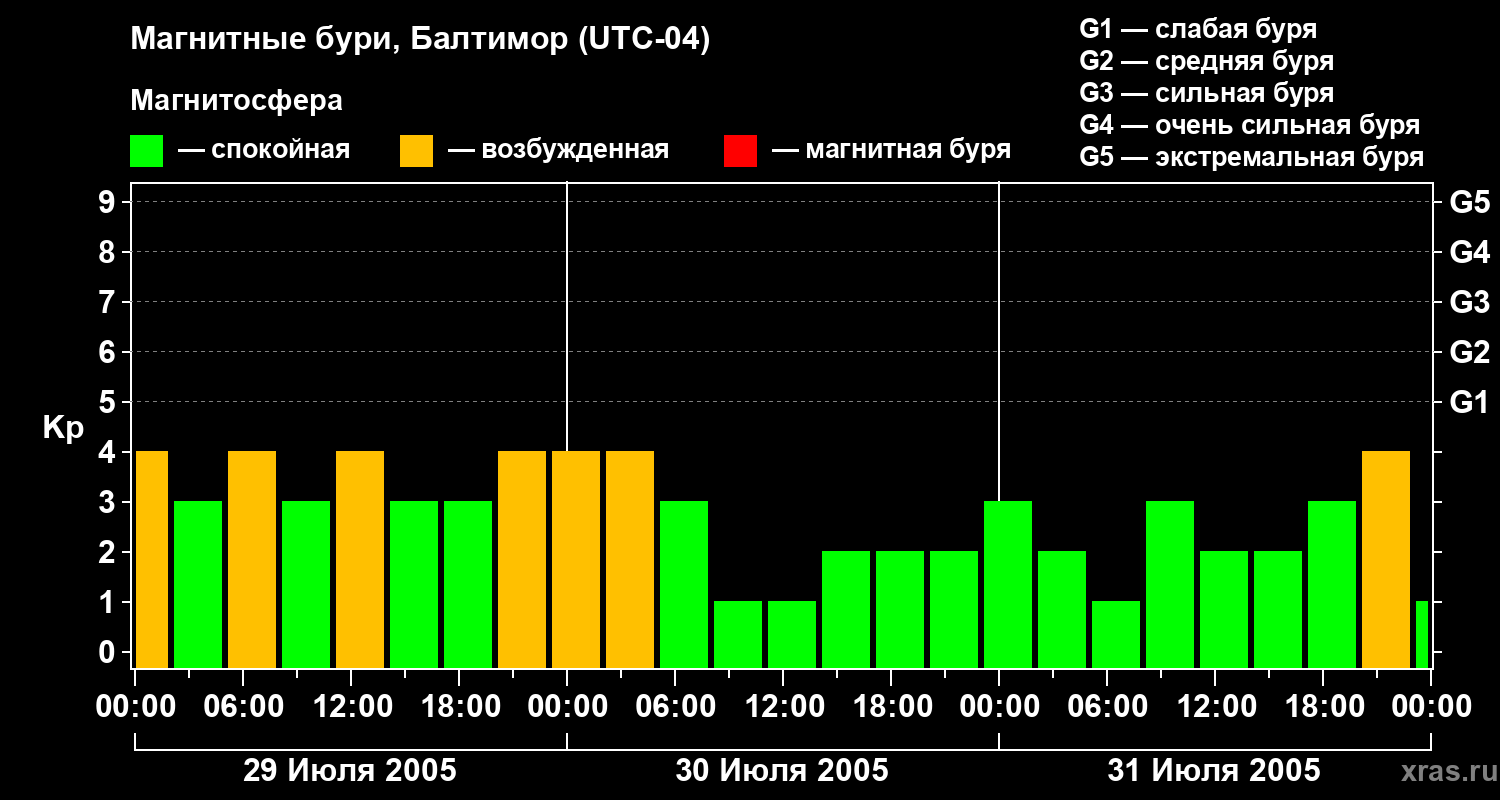Click the orange 'возбужденная' legend swatch
The width and height of the screenshot is (1500, 800).
(x=417, y=151)
